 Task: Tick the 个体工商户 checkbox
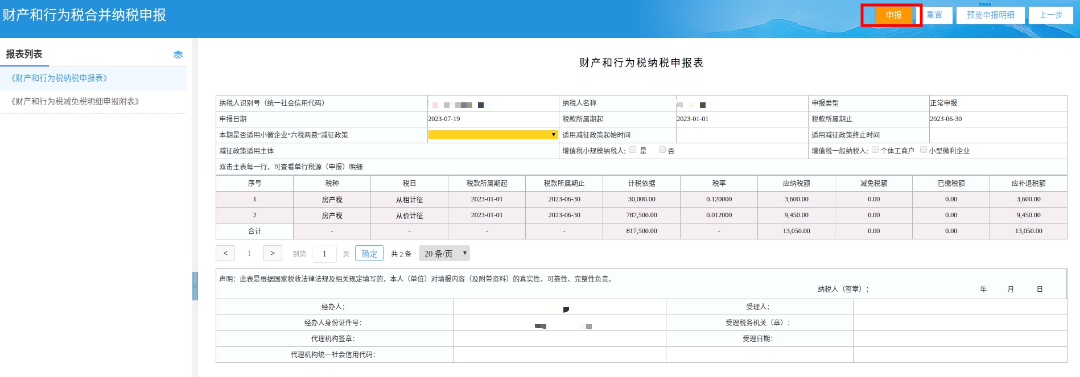875,149
